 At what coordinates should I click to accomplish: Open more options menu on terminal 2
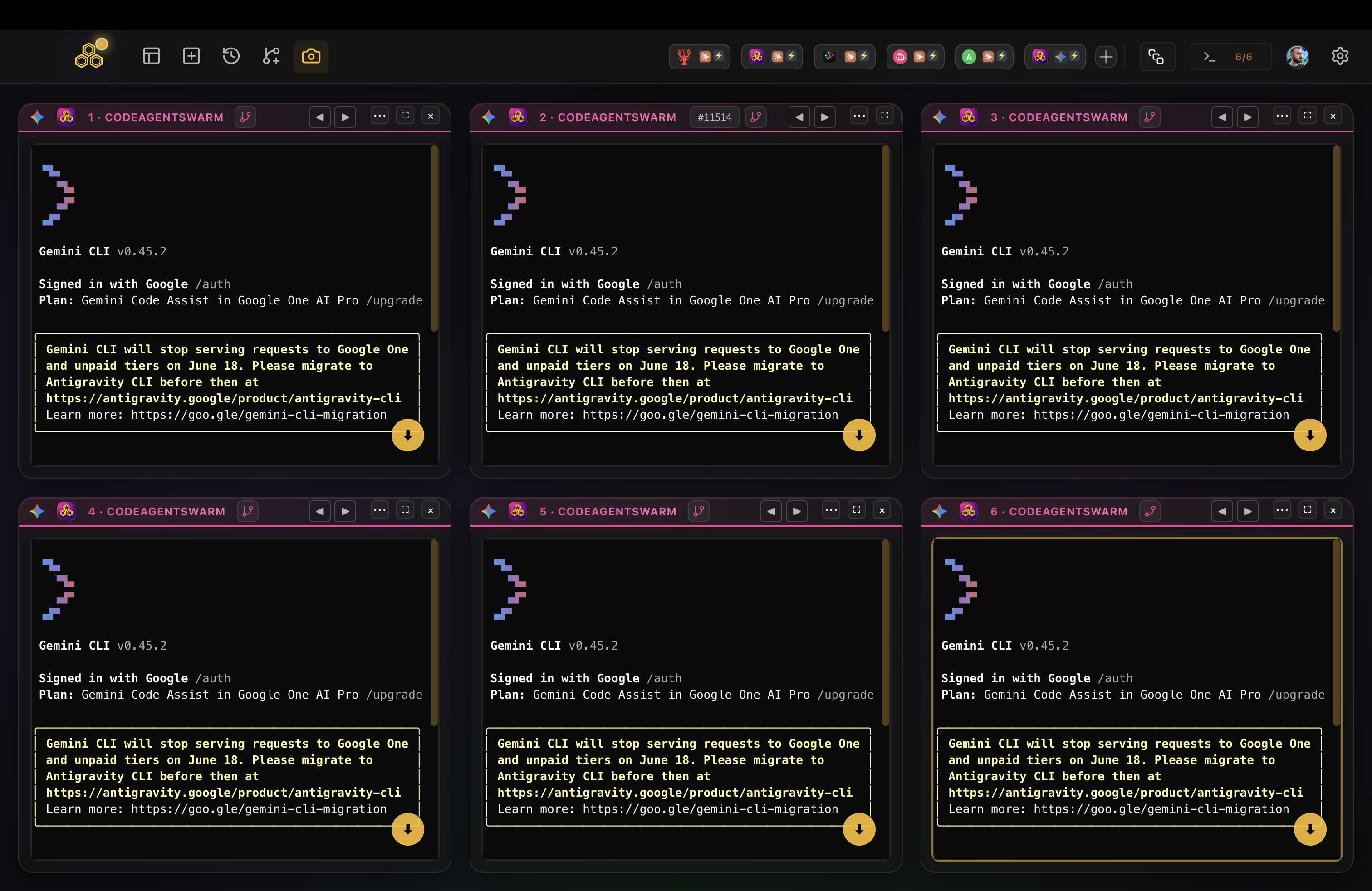coord(859,116)
